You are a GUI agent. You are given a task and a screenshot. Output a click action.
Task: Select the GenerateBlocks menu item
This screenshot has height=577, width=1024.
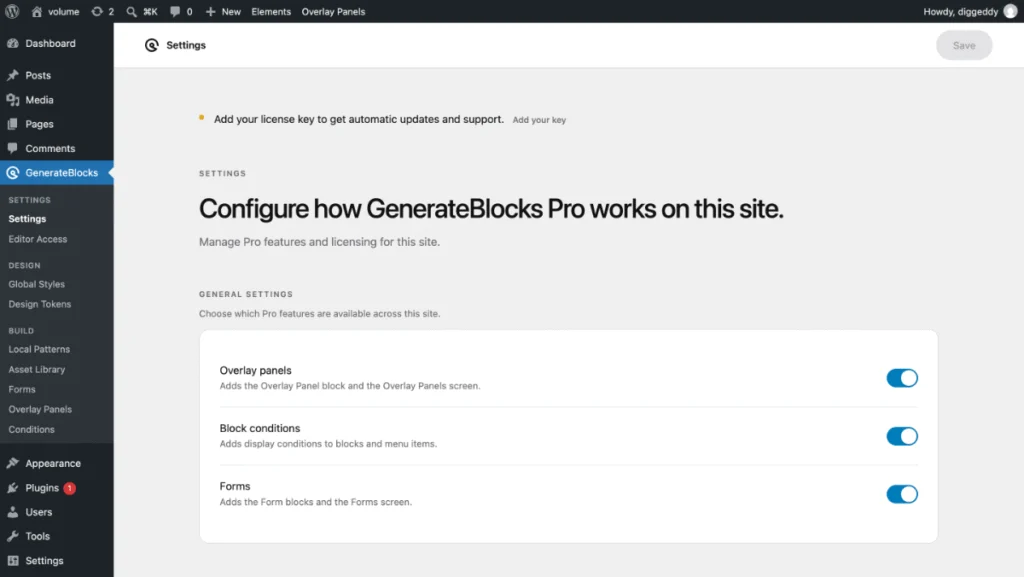tap(57, 173)
